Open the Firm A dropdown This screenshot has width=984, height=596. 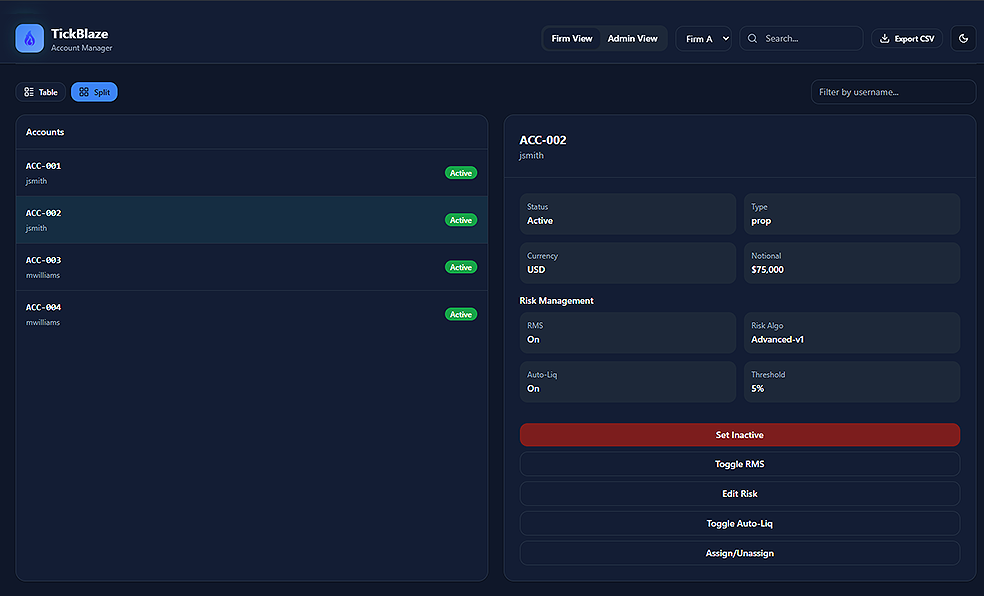tap(705, 39)
